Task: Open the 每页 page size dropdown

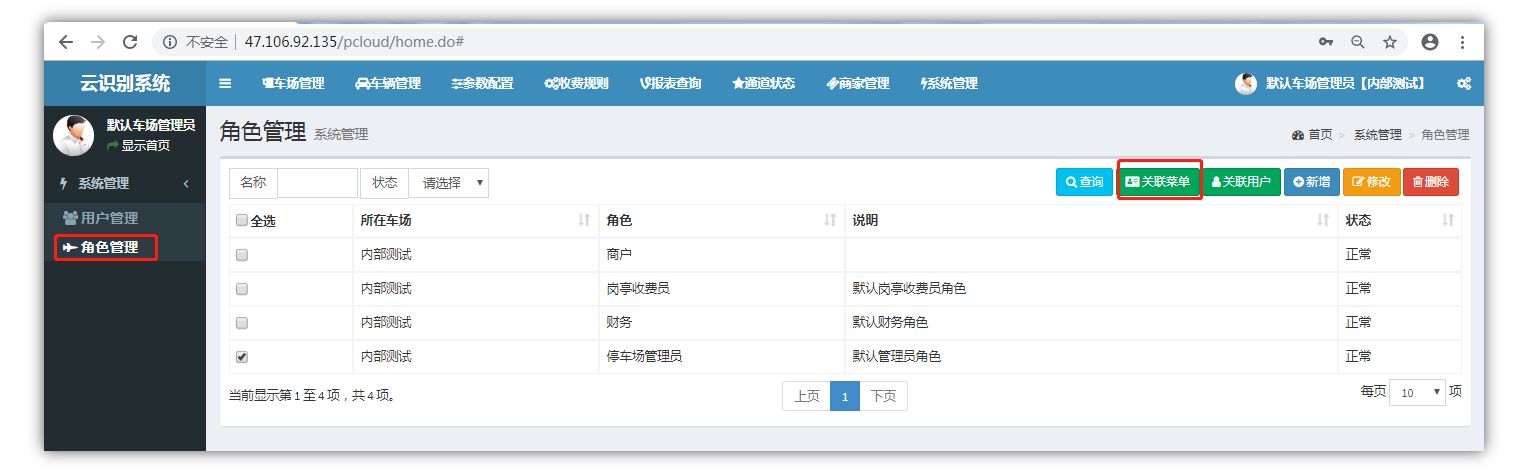Action: (1417, 393)
